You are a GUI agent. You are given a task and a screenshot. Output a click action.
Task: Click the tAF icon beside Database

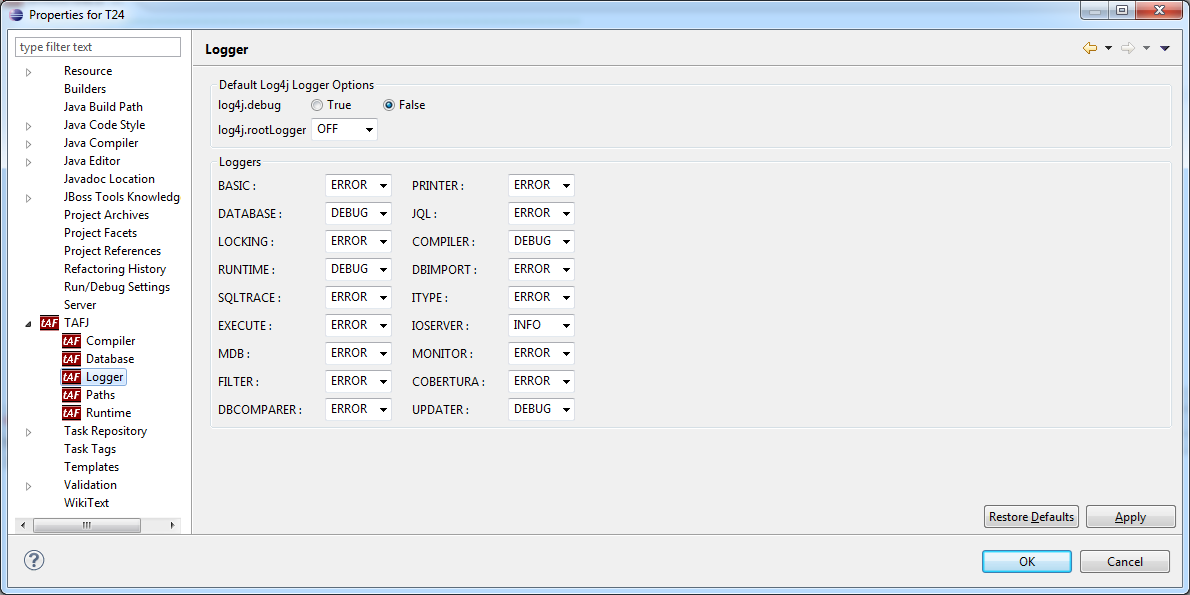click(71, 359)
